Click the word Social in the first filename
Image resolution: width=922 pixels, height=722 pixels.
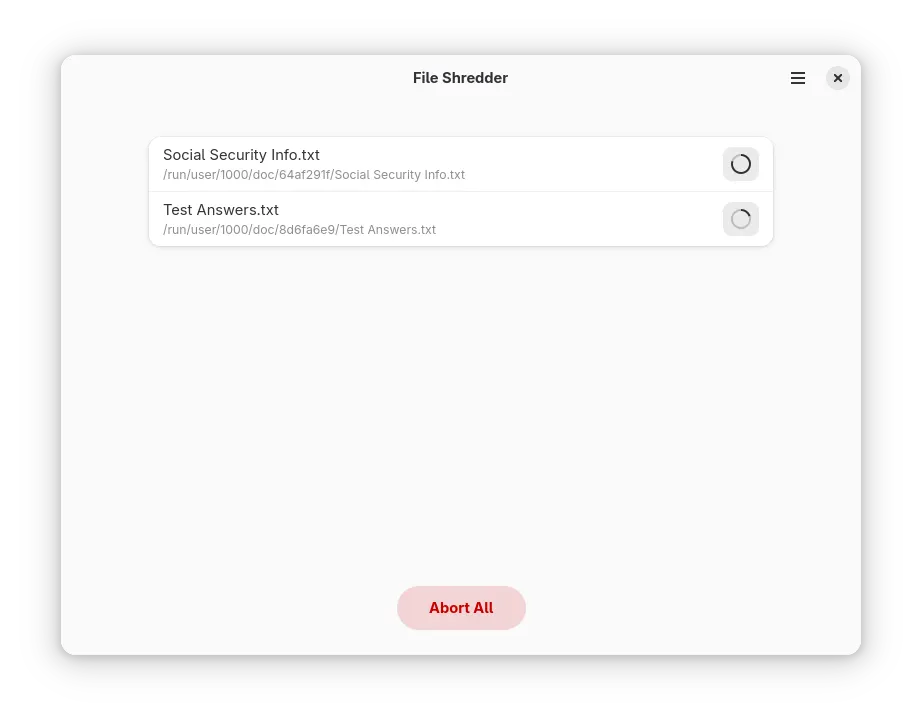pos(184,155)
